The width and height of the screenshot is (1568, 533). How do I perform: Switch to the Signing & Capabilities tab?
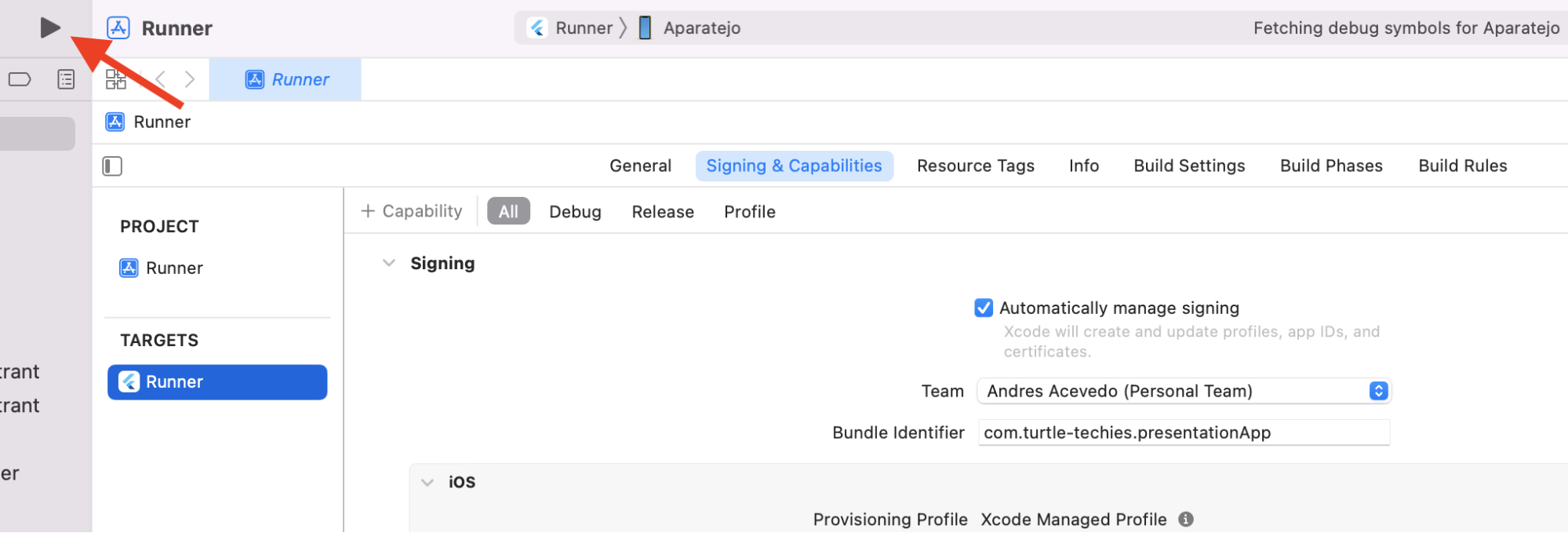click(794, 166)
